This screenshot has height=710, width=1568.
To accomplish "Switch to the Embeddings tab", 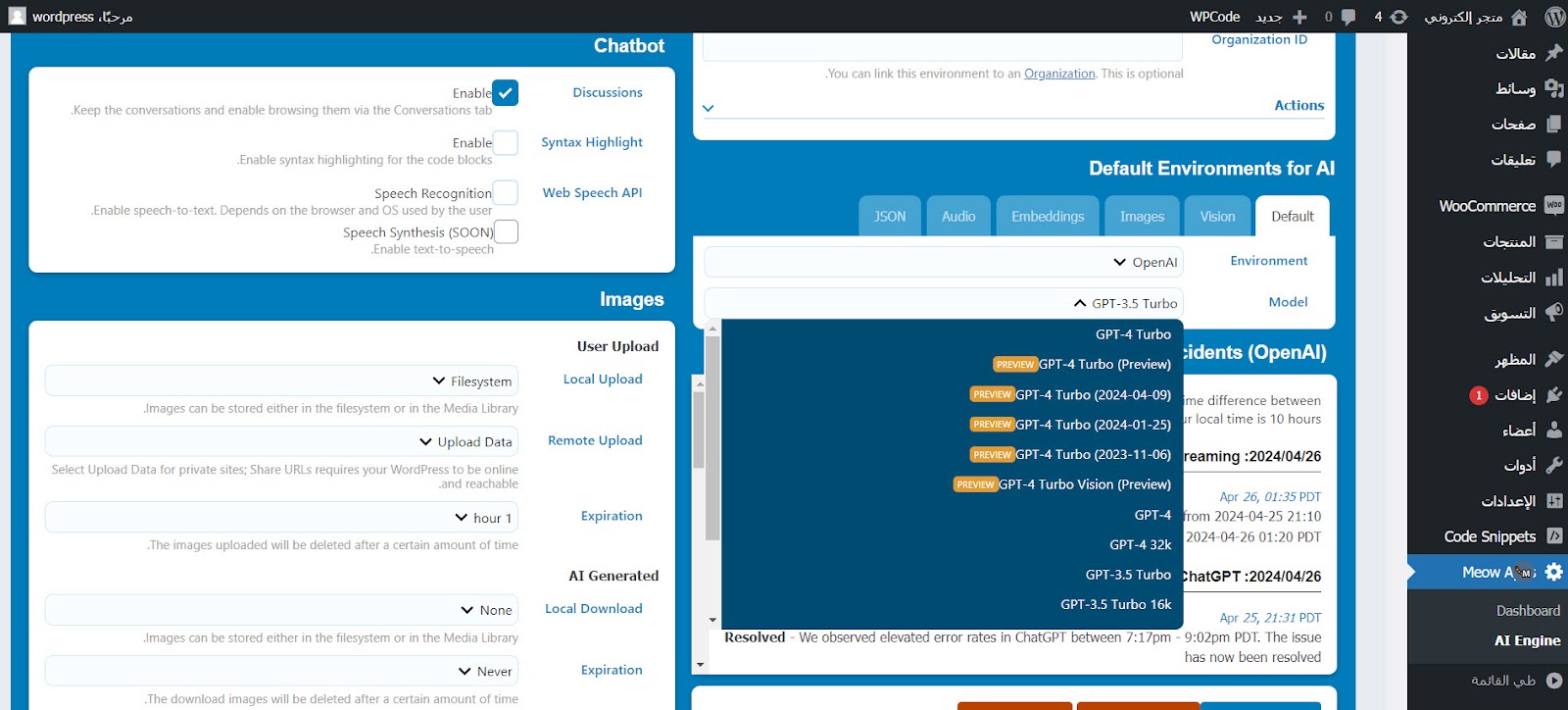I will click(x=1048, y=217).
